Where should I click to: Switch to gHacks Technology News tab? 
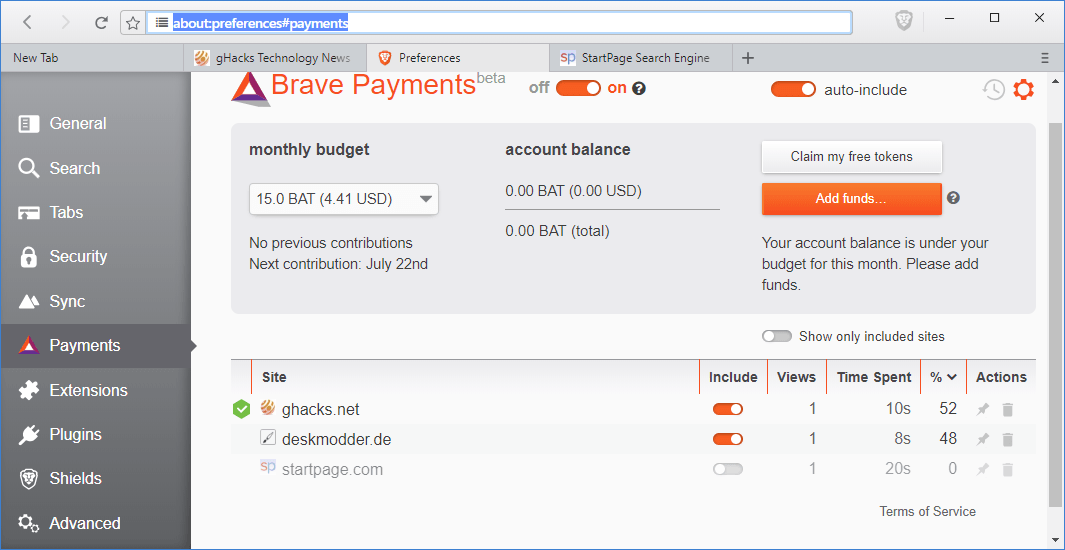pyautogui.click(x=275, y=58)
